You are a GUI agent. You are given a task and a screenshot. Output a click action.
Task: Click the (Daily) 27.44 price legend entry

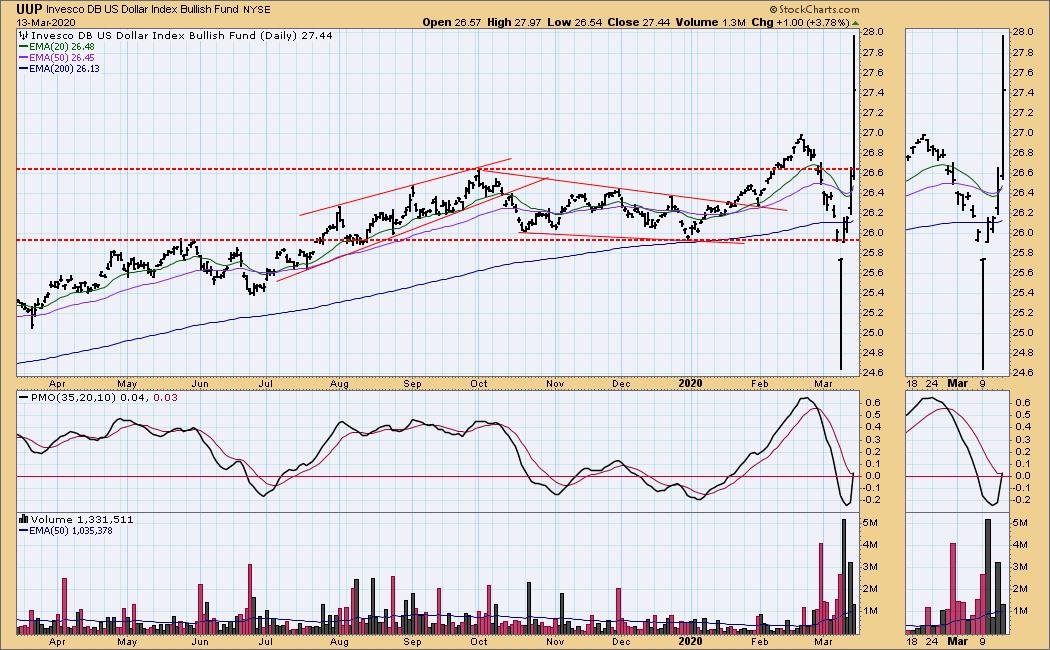point(298,35)
